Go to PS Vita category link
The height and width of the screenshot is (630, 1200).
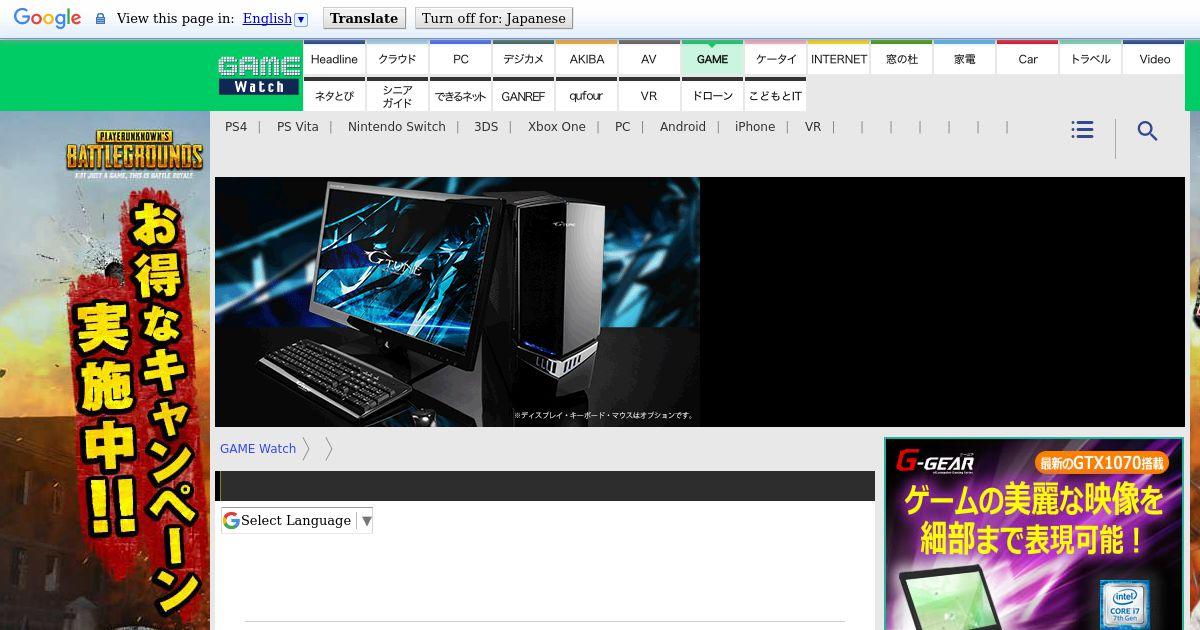click(298, 127)
